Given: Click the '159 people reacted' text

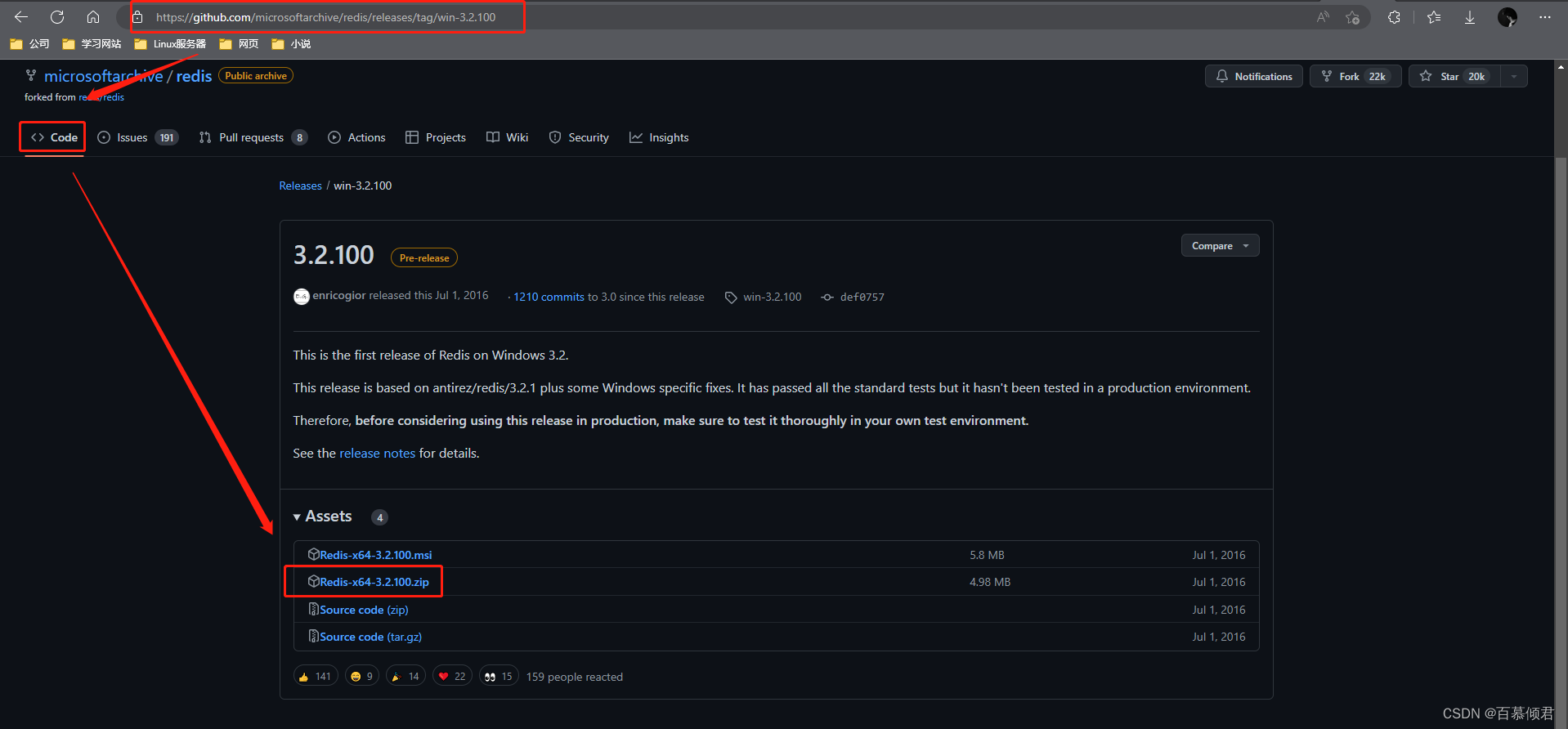Looking at the screenshot, I should pos(575,677).
